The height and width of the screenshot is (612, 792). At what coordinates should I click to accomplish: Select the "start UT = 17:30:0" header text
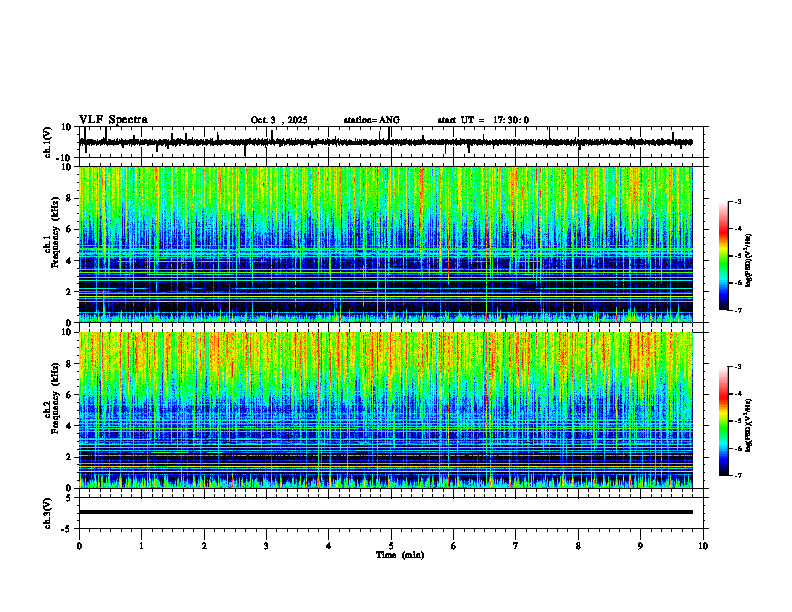pos(483,120)
